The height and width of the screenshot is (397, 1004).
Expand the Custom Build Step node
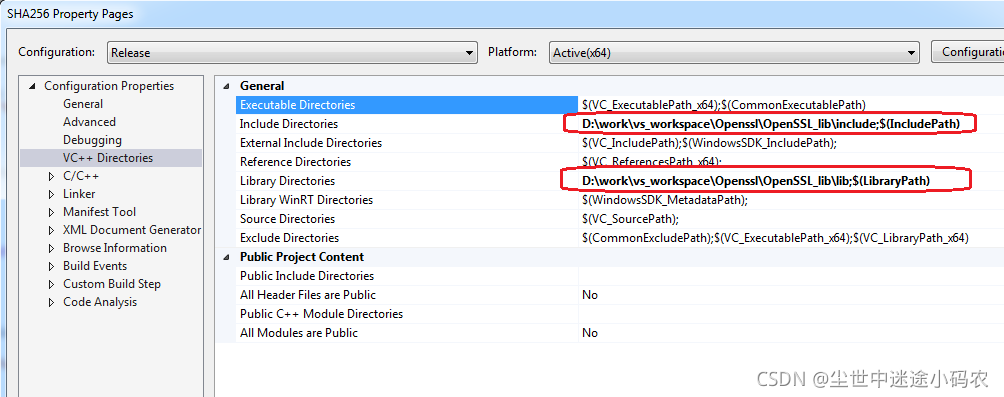click(52, 284)
